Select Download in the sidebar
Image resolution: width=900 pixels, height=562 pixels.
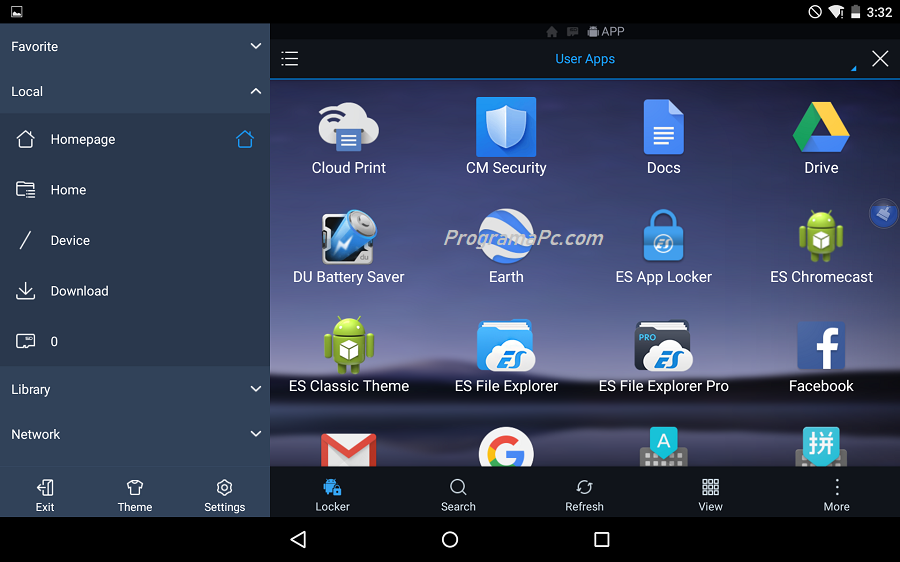[79, 291]
